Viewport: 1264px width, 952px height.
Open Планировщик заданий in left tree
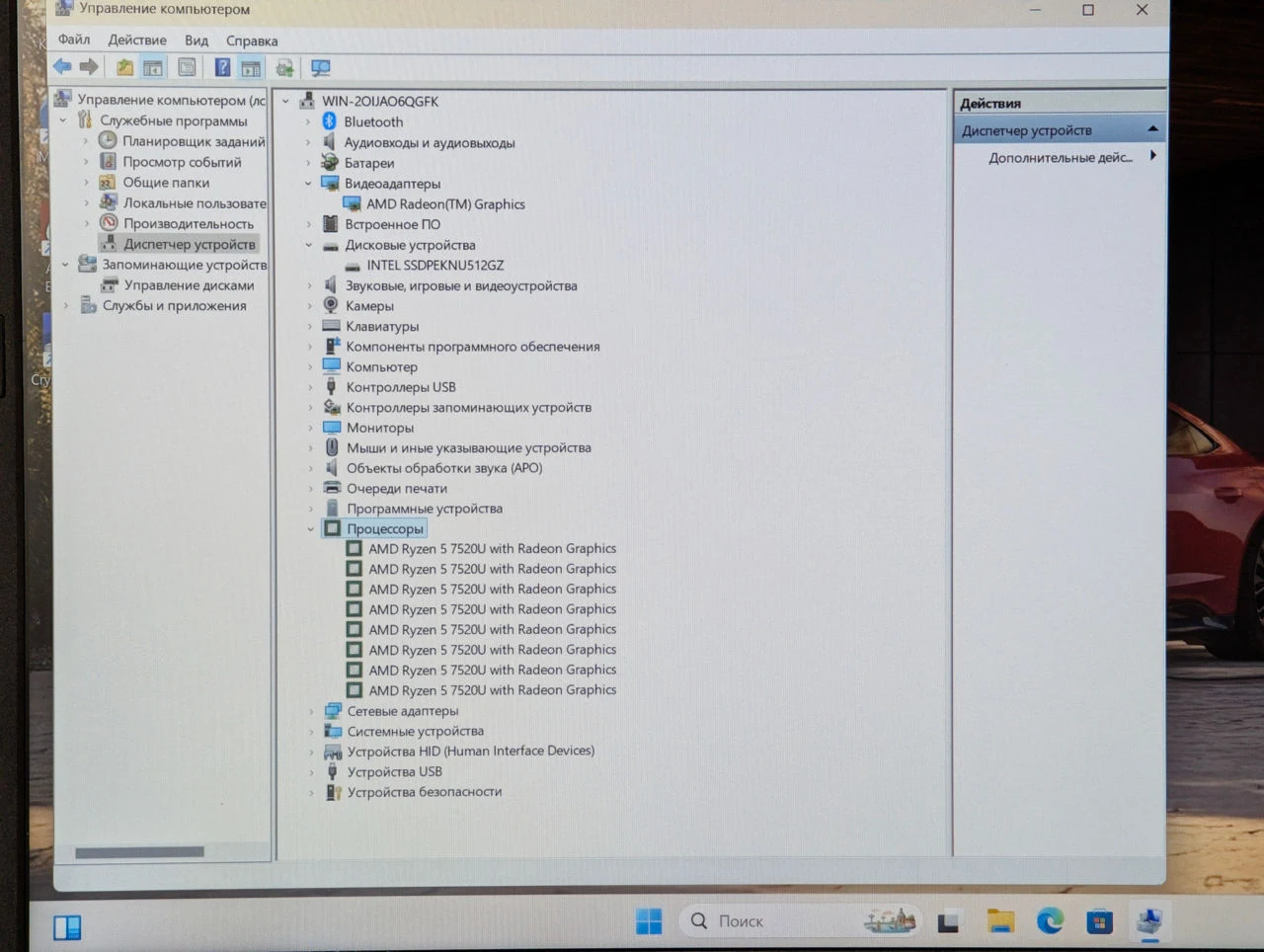(x=194, y=141)
